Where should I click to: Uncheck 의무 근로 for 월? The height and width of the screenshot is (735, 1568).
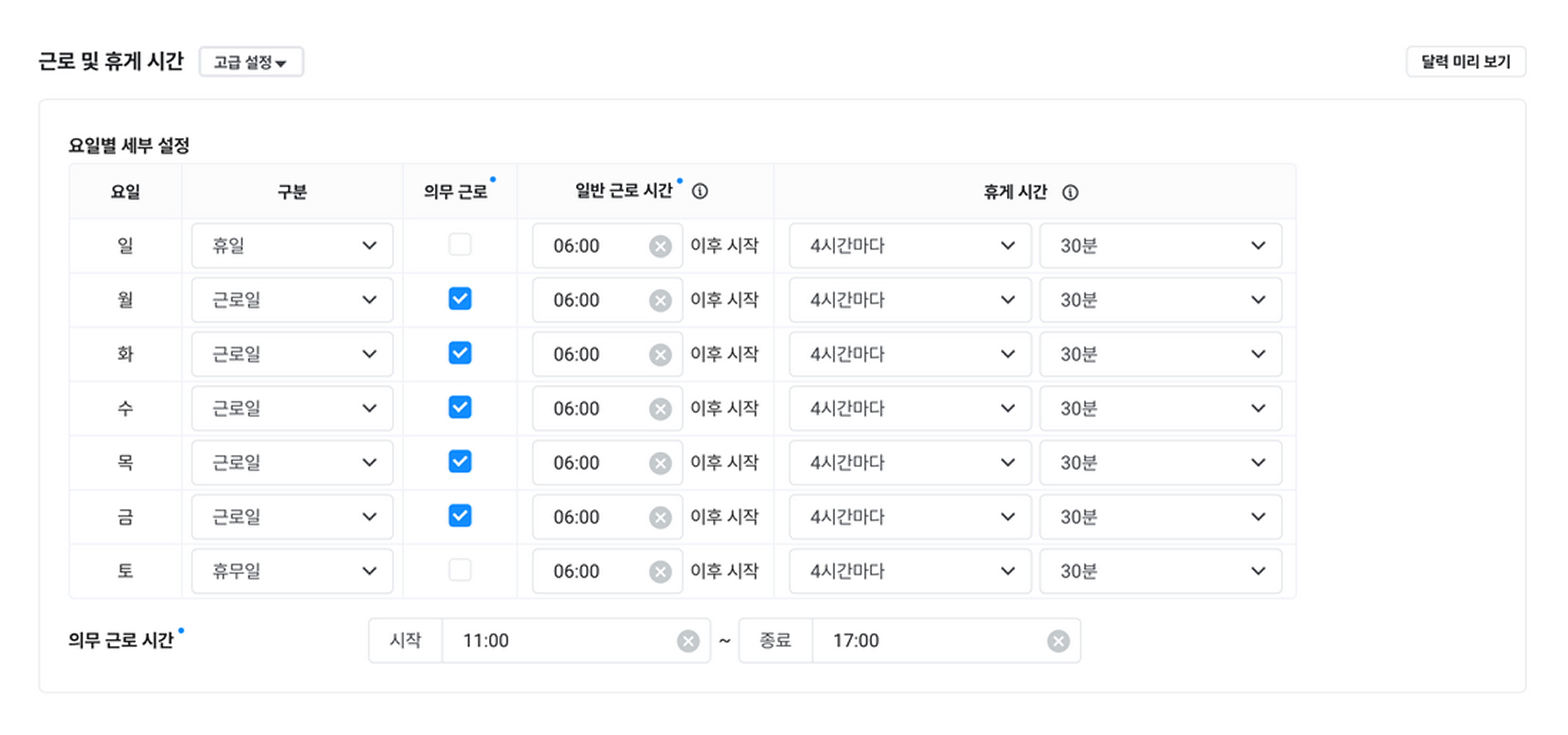click(x=459, y=299)
